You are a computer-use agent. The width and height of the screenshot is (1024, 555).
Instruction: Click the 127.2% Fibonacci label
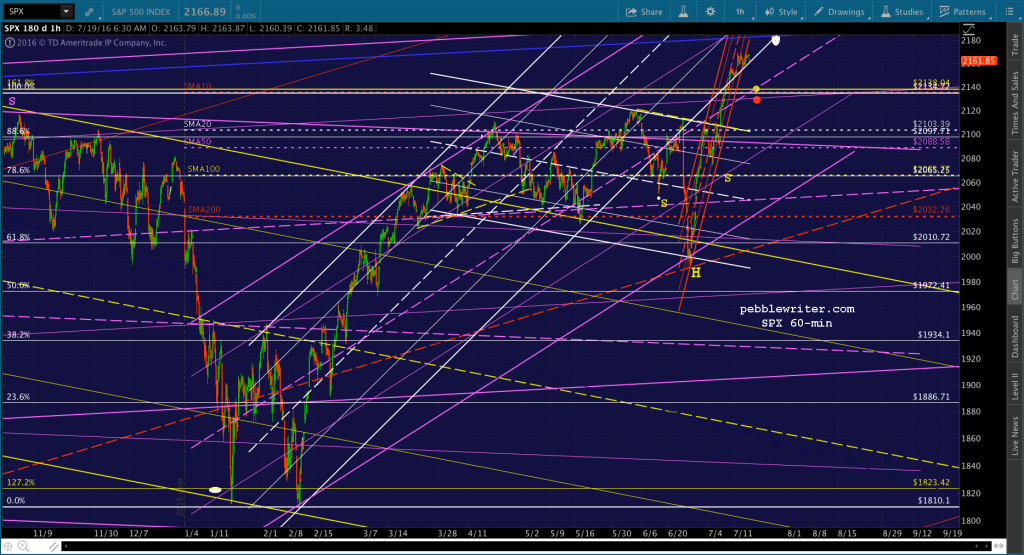(x=21, y=483)
